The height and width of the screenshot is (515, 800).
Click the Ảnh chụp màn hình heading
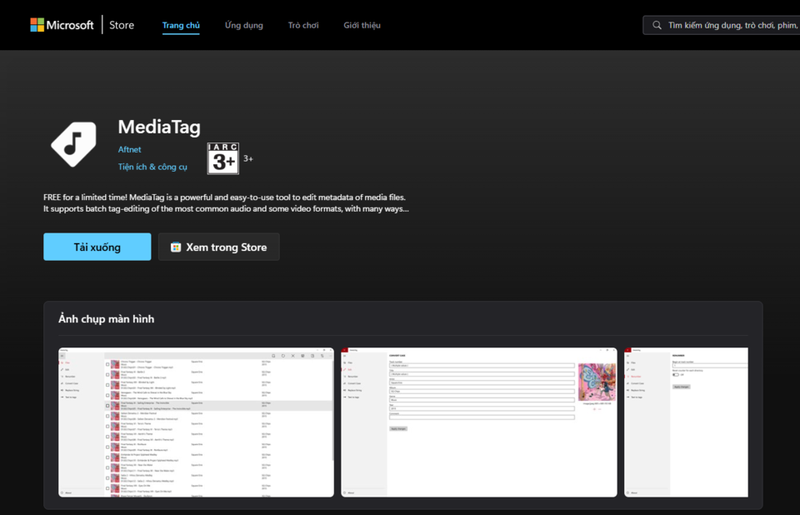(106, 319)
